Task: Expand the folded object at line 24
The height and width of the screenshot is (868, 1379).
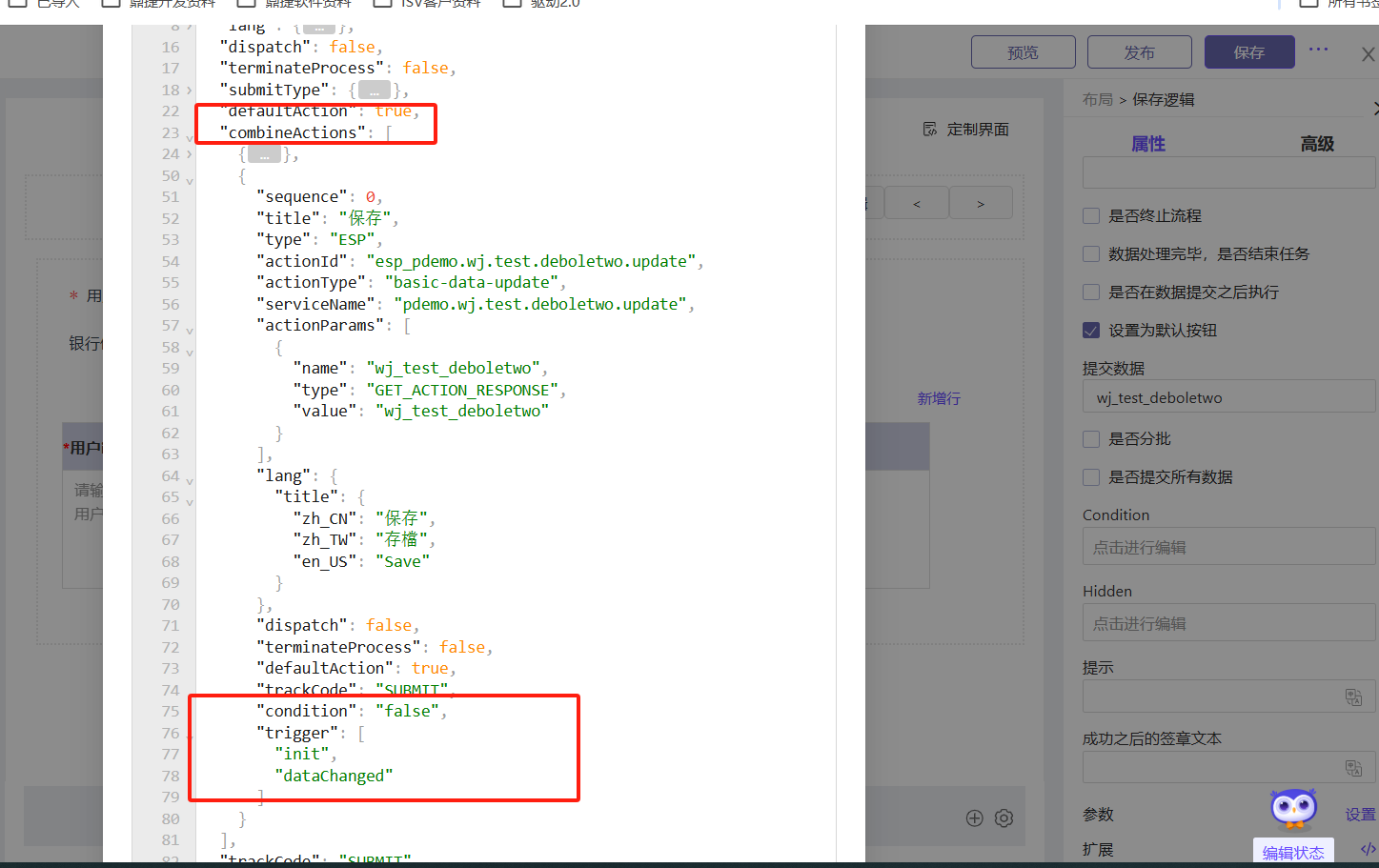Action: (x=189, y=154)
